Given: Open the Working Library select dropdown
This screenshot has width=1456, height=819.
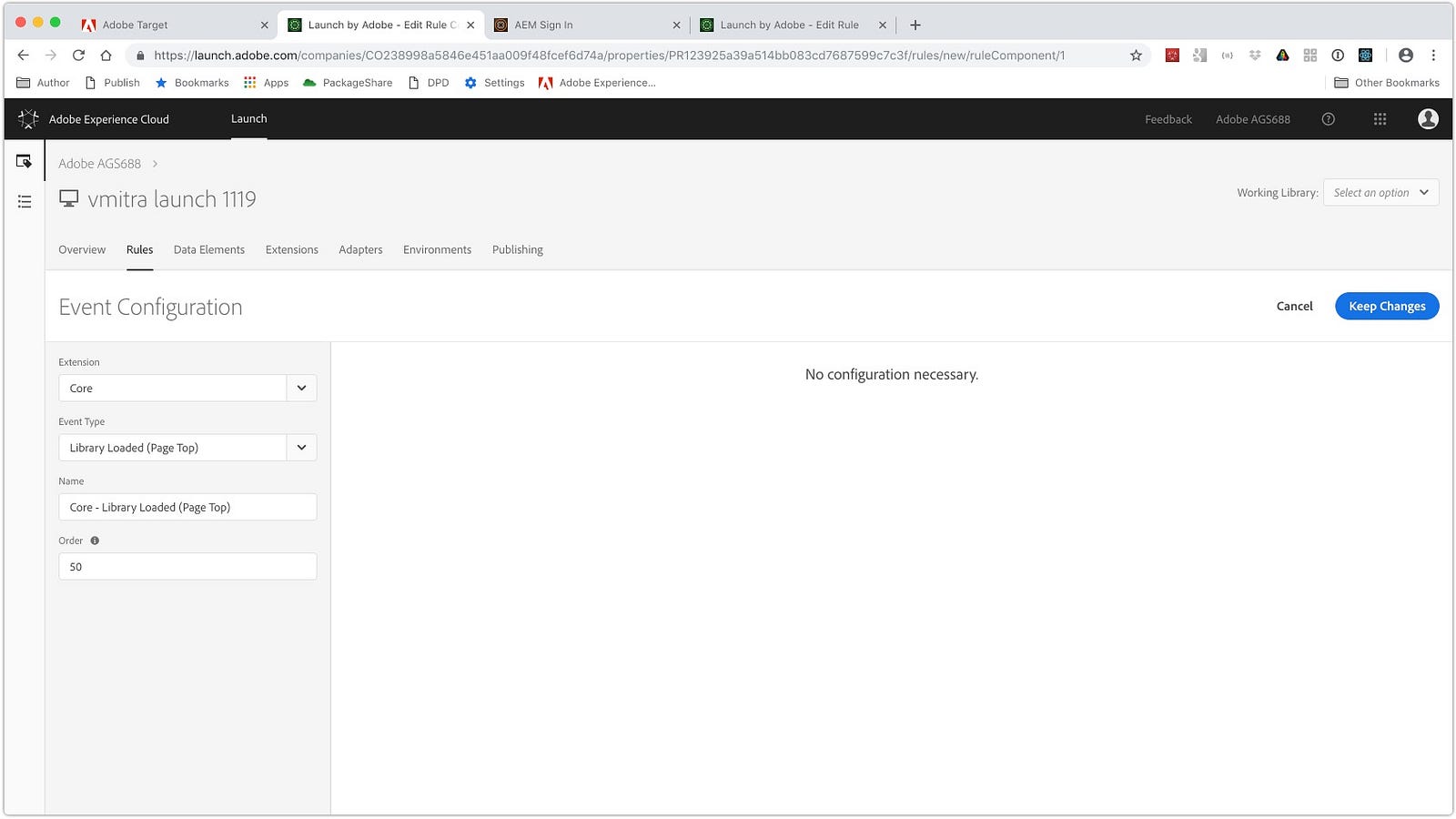Looking at the screenshot, I should pos(1380,192).
